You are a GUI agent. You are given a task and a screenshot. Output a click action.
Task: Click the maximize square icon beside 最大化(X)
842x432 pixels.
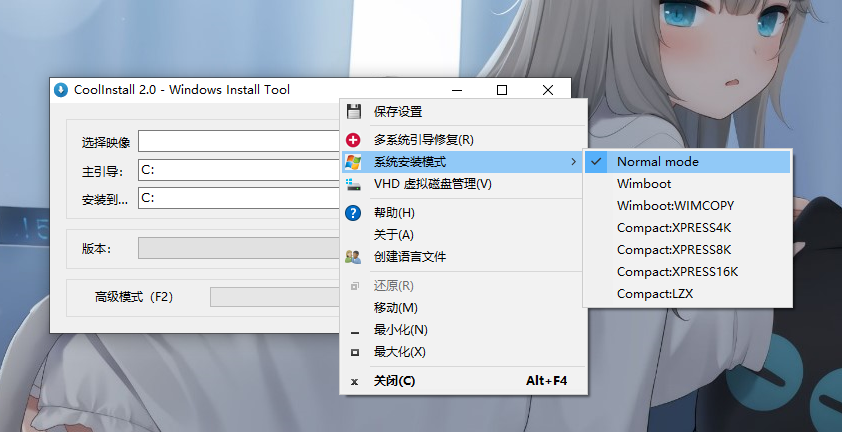354,352
